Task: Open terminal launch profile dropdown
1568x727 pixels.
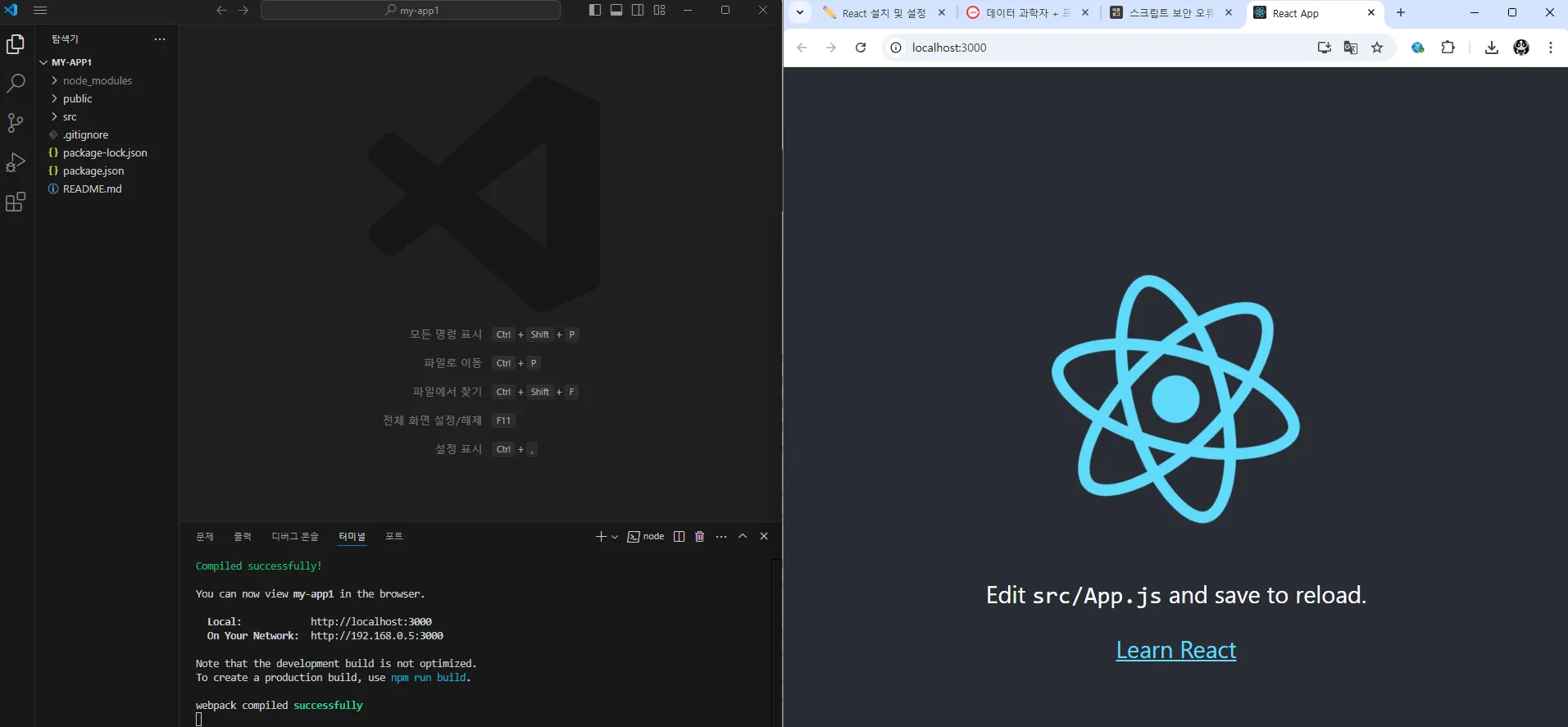Action: 615,537
